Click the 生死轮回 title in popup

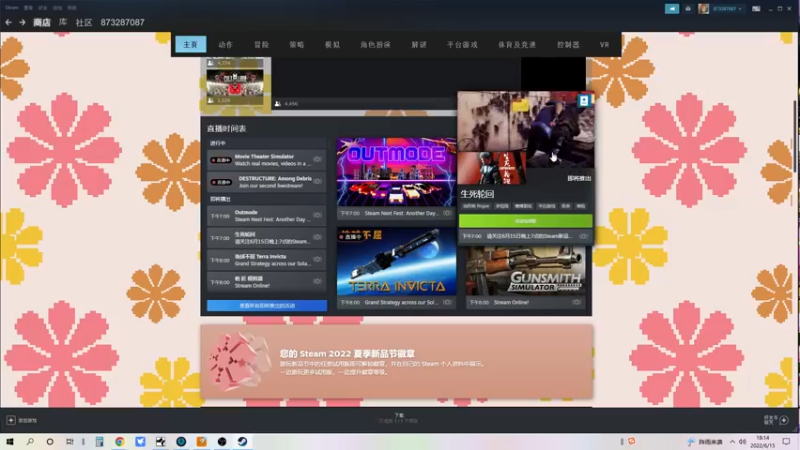(478, 194)
